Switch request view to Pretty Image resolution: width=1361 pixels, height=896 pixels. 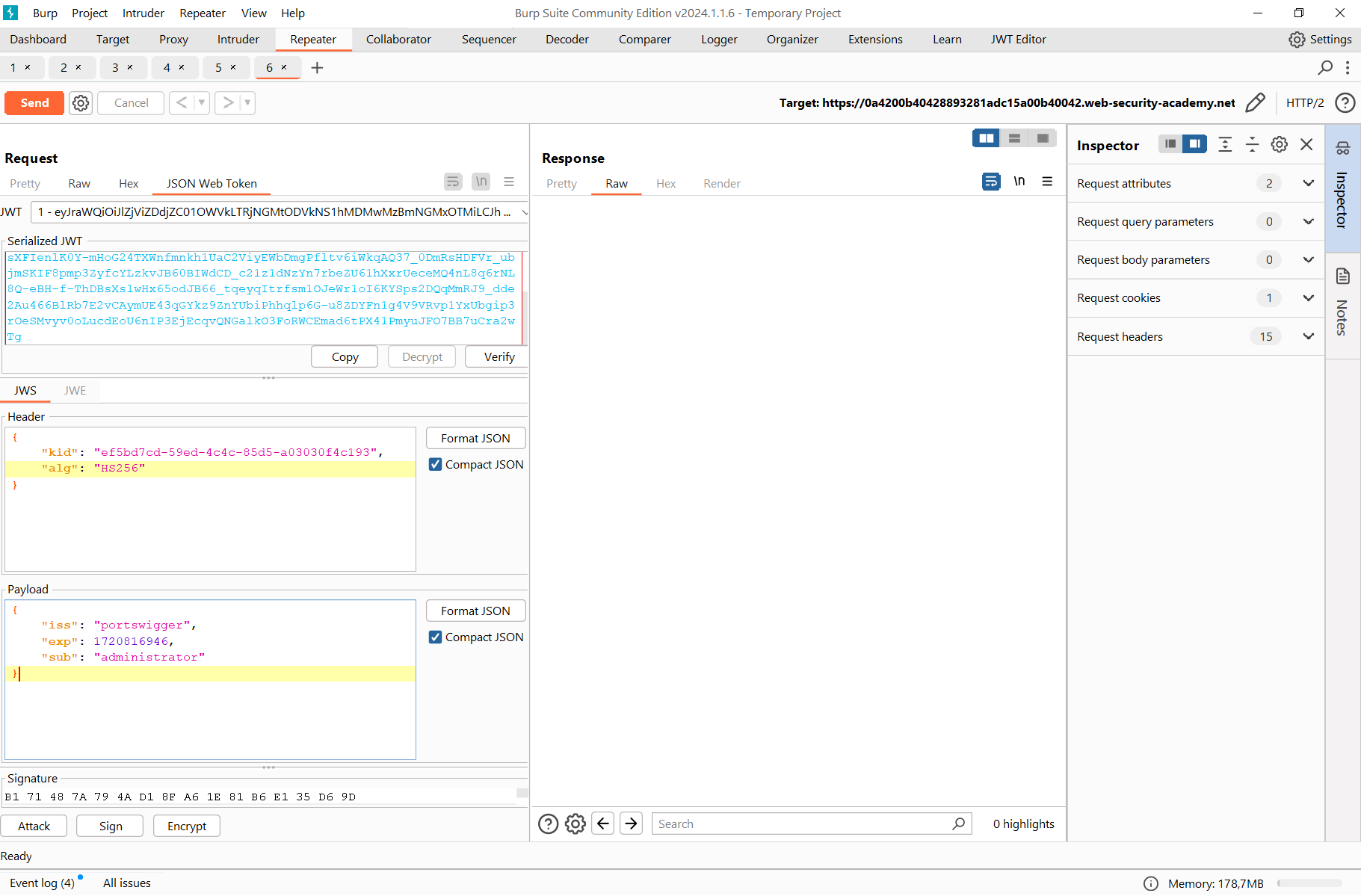click(25, 183)
